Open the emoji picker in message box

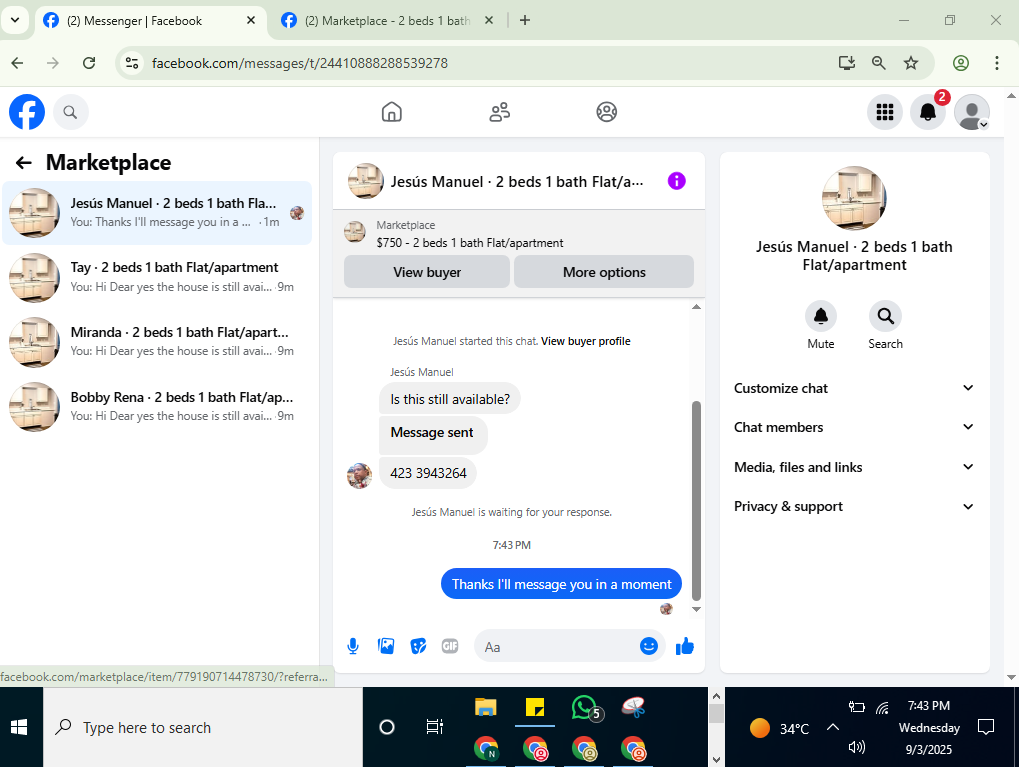tap(649, 645)
